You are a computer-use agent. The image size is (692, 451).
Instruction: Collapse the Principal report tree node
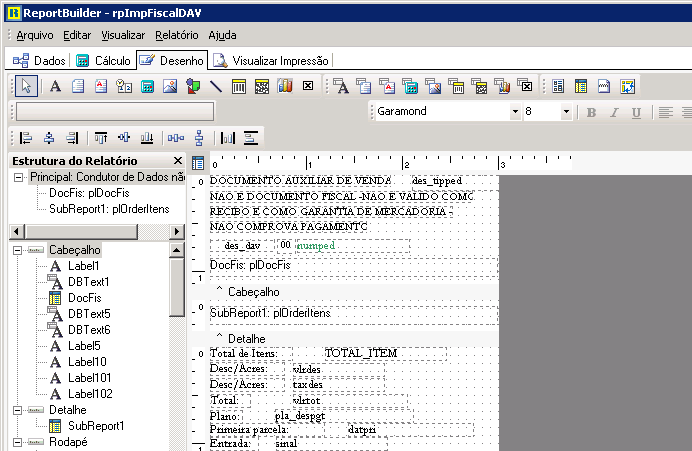(x=19, y=177)
